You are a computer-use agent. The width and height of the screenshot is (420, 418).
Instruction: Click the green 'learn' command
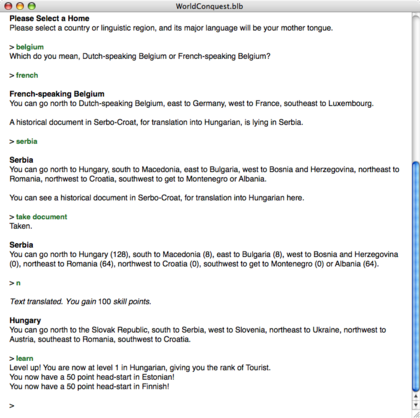(x=25, y=358)
